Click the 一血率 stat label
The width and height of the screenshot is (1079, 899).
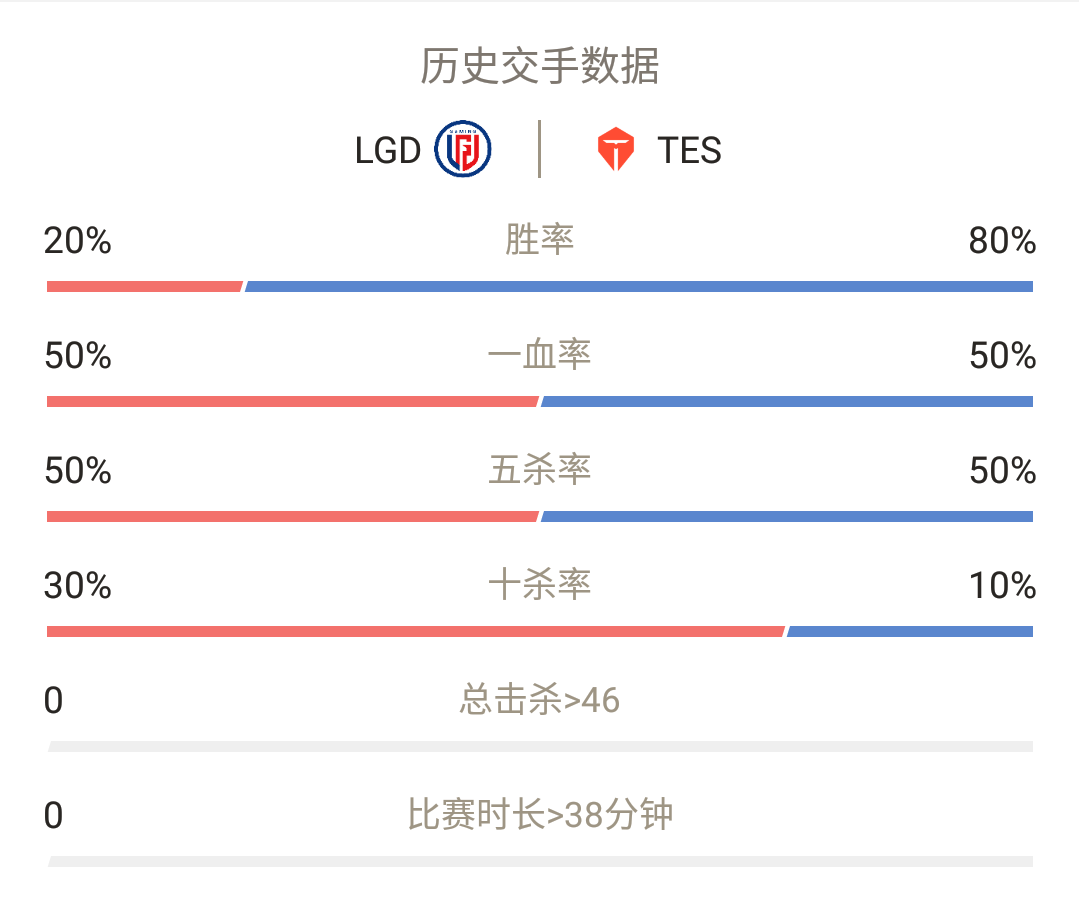(540, 355)
